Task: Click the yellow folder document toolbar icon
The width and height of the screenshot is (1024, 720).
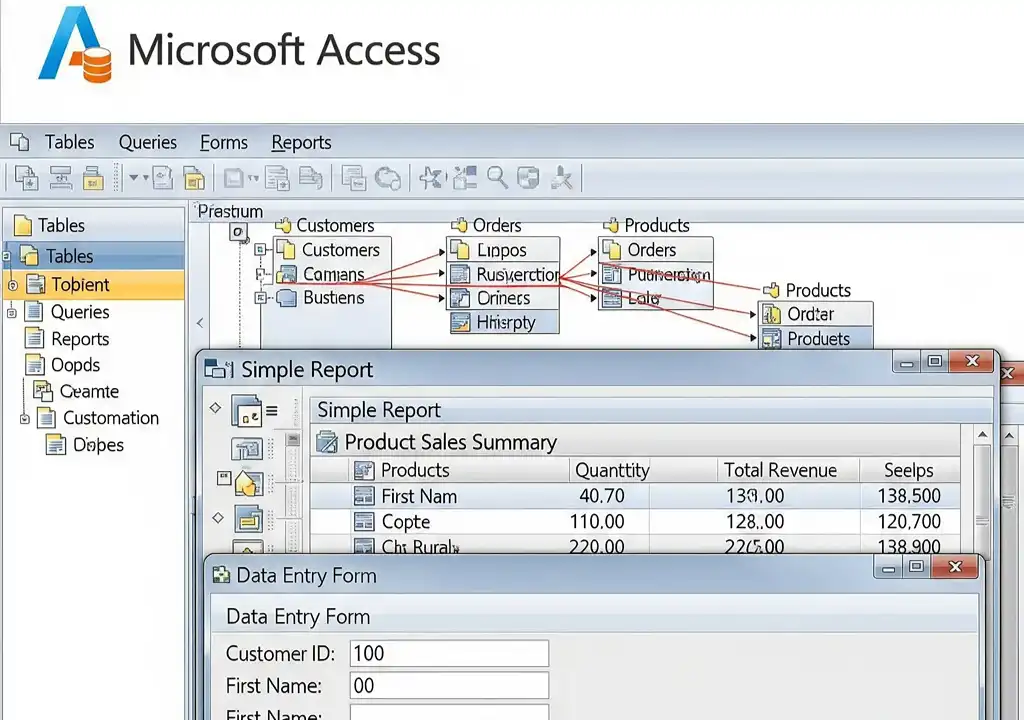Action: pos(194,178)
